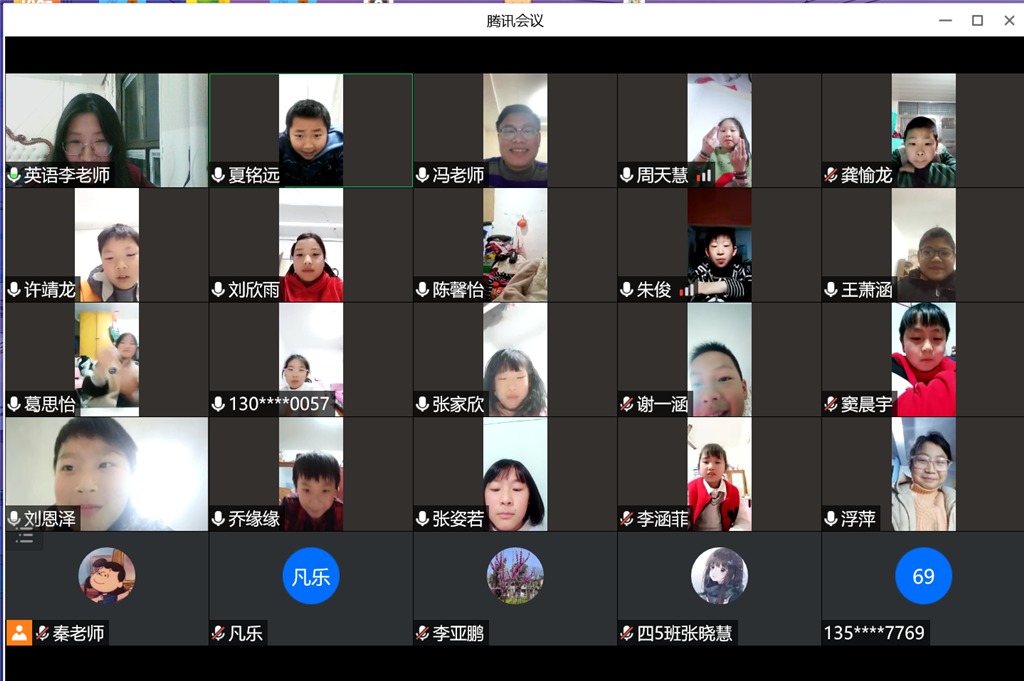
Task: Click the microphone icon beside 刘恩泽
Action: pos(14,518)
